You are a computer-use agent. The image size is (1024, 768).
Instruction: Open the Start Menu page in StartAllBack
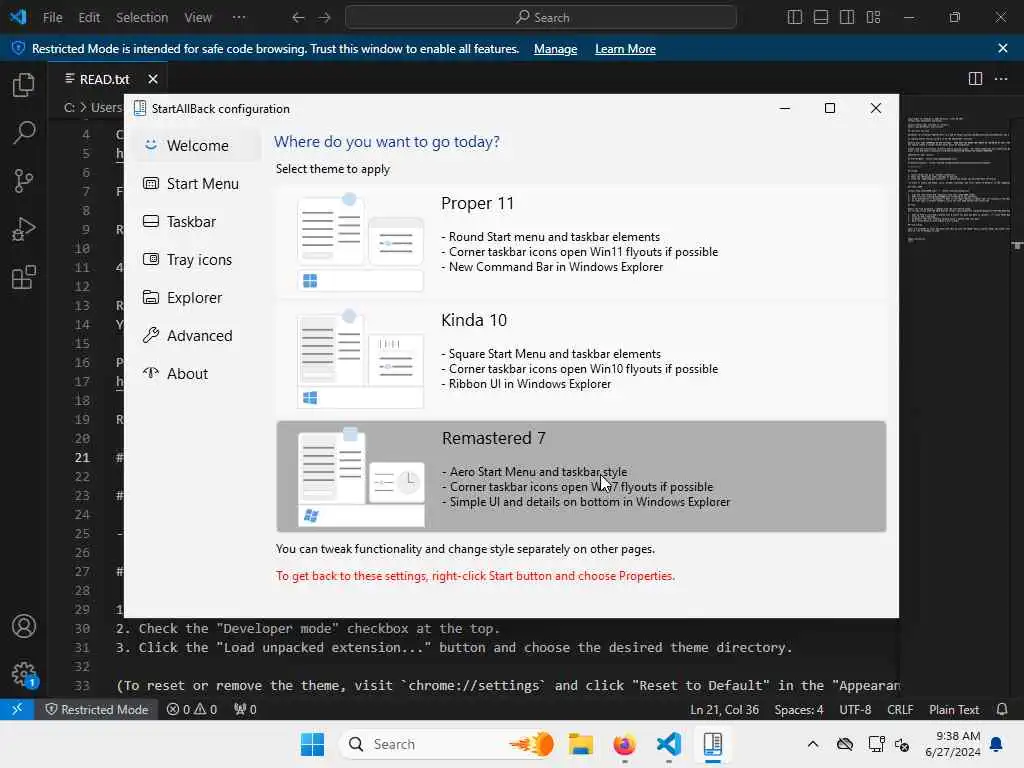click(198, 184)
